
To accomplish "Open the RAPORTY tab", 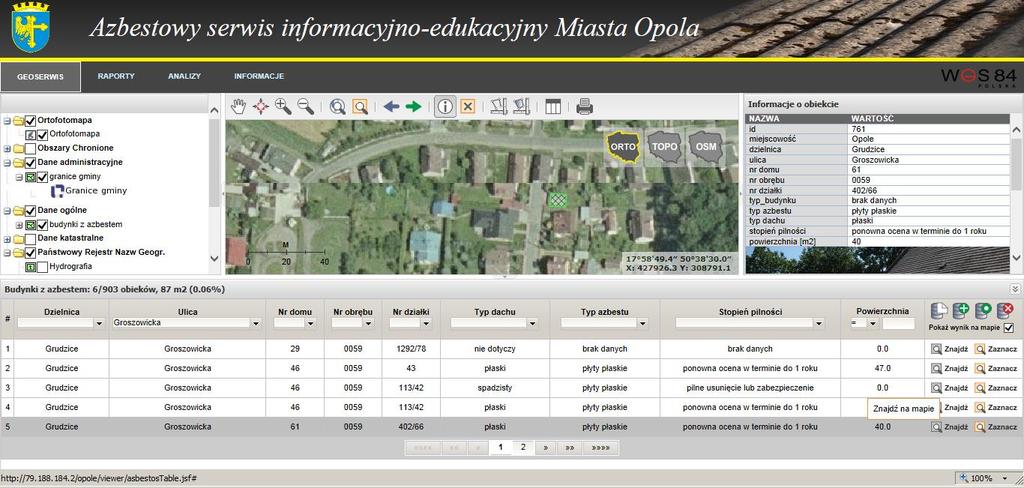I will coord(116,76).
